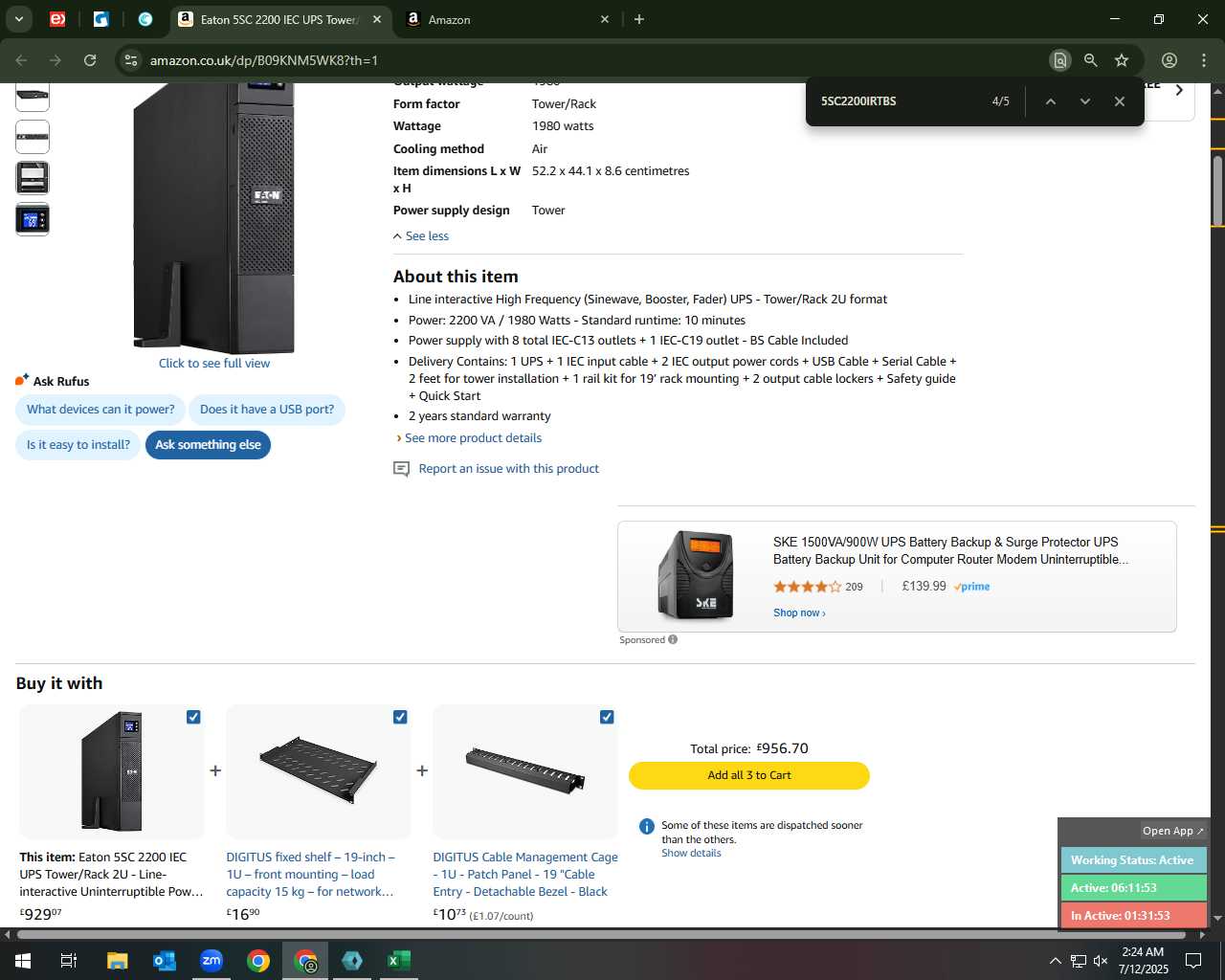
Task: Open notification center icon
Action: pyautogui.click(x=1193, y=961)
